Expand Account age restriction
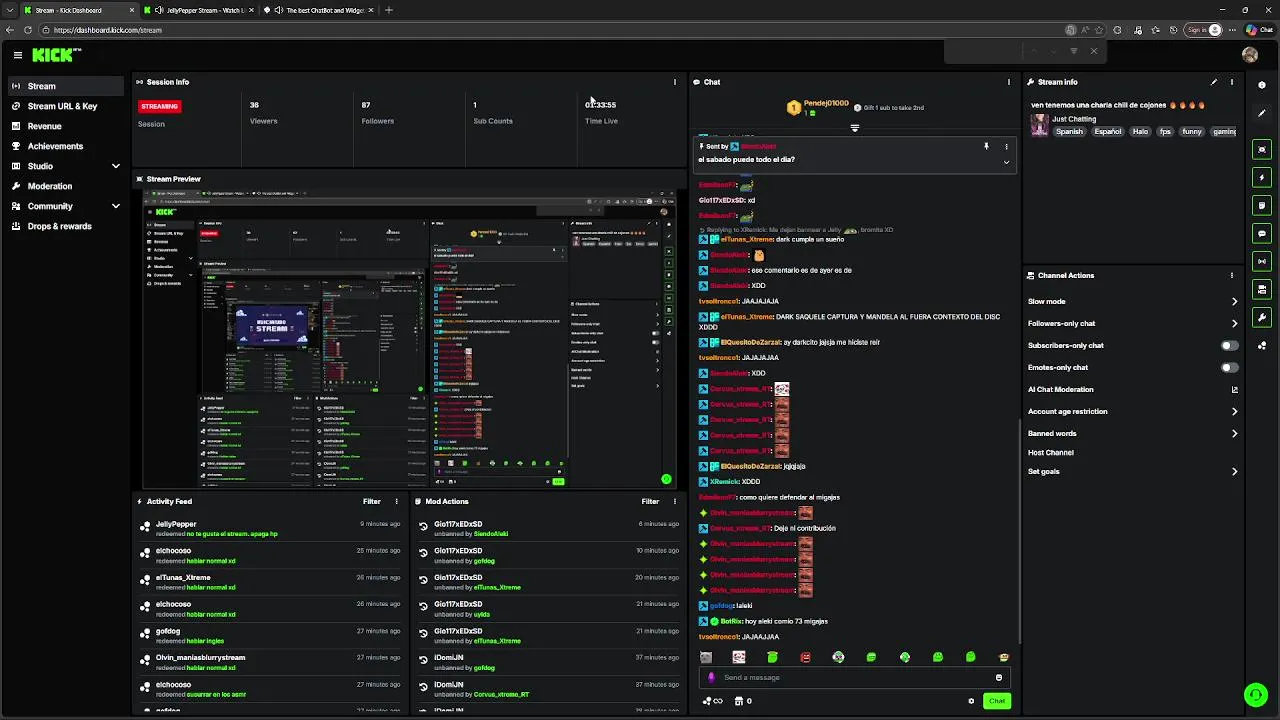The height and width of the screenshot is (720, 1280). 1133,411
